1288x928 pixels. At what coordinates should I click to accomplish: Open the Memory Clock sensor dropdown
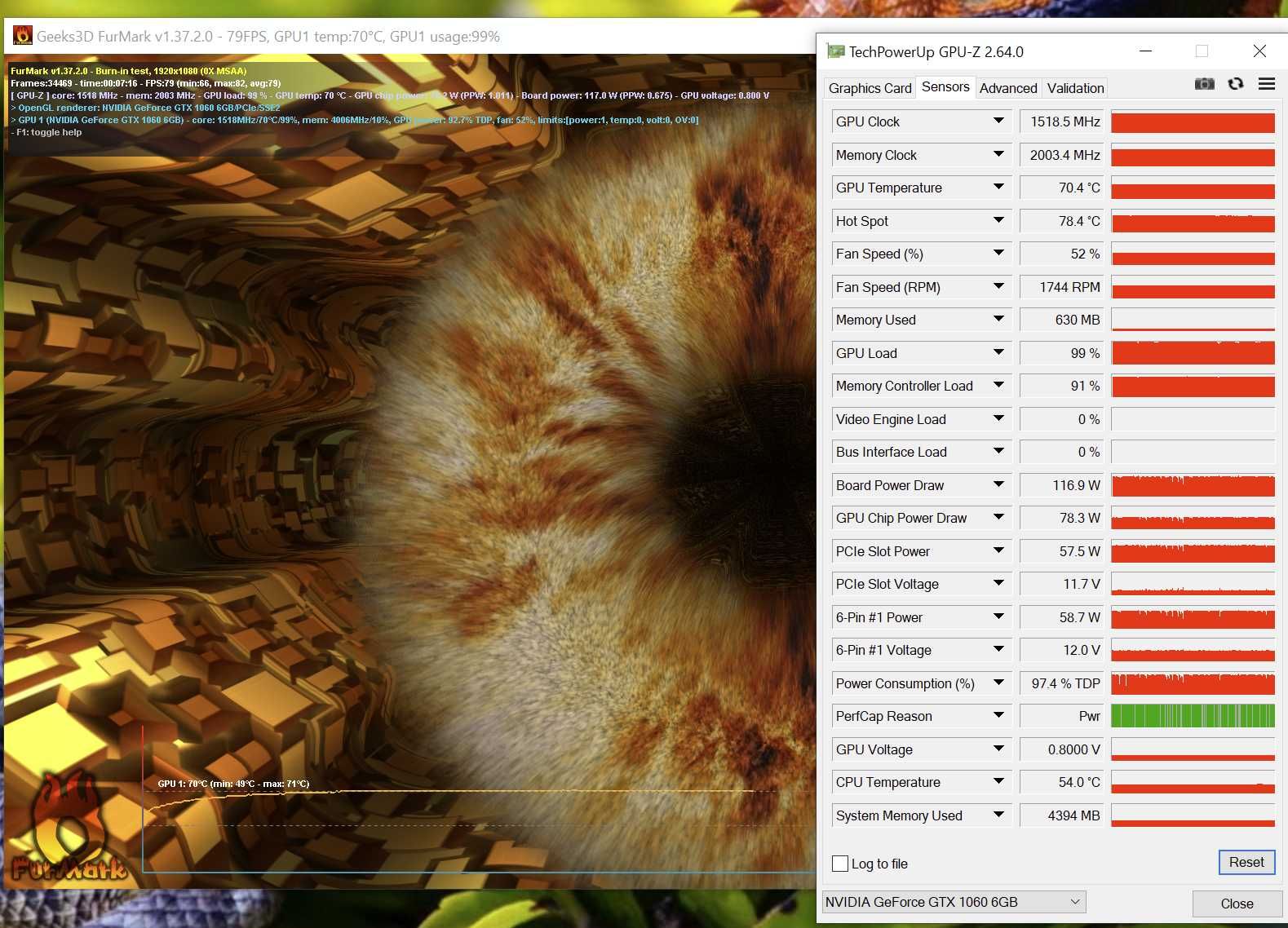tap(998, 154)
